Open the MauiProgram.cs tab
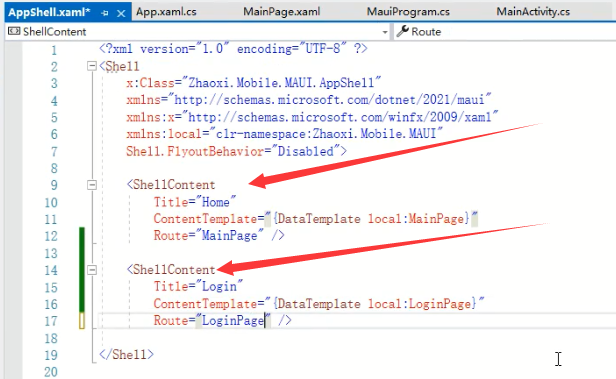This screenshot has height=379, width=616. 408,12
